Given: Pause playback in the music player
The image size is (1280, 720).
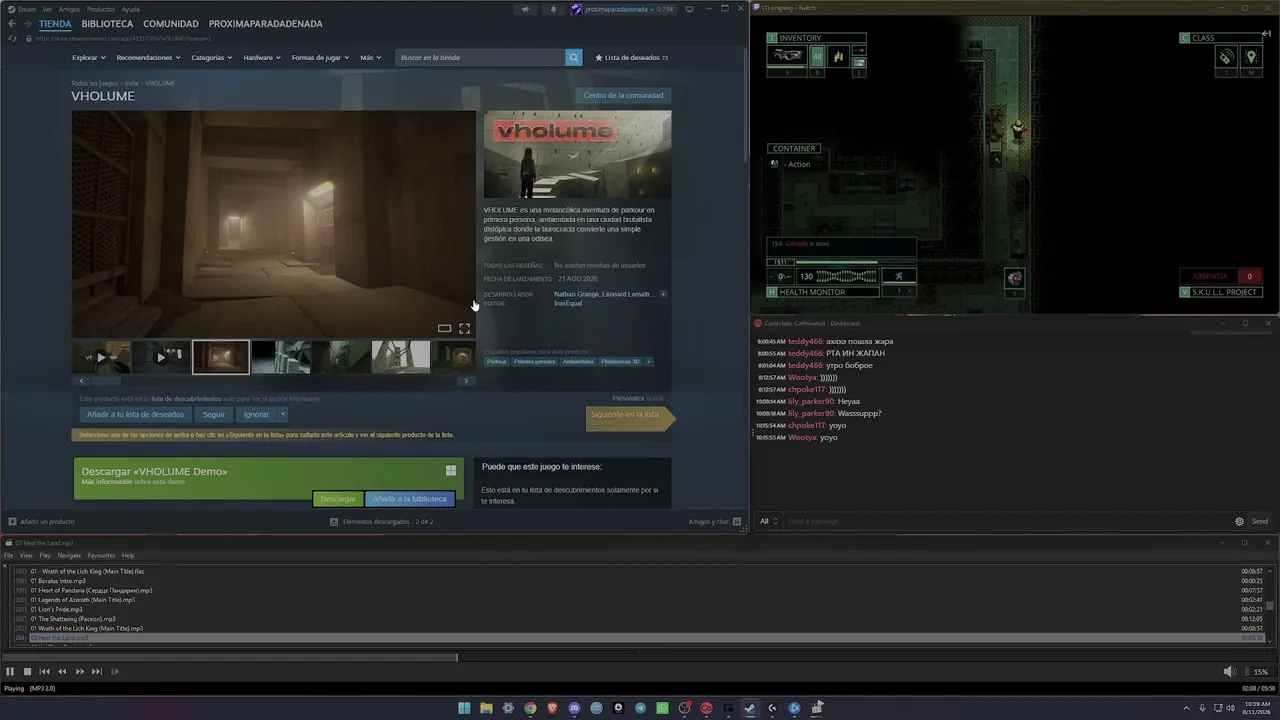Looking at the screenshot, I should click(10, 672).
